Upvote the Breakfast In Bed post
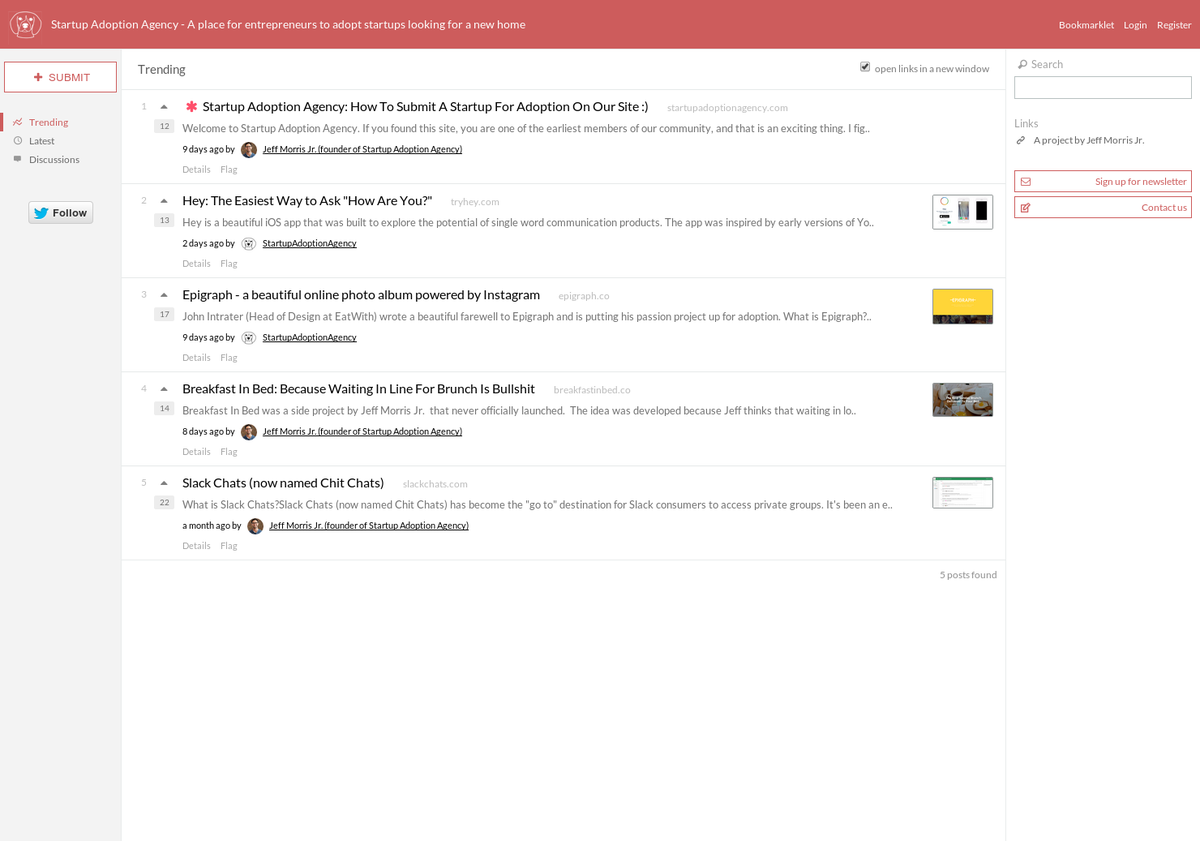This screenshot has height=841, width=1200. 164,389
